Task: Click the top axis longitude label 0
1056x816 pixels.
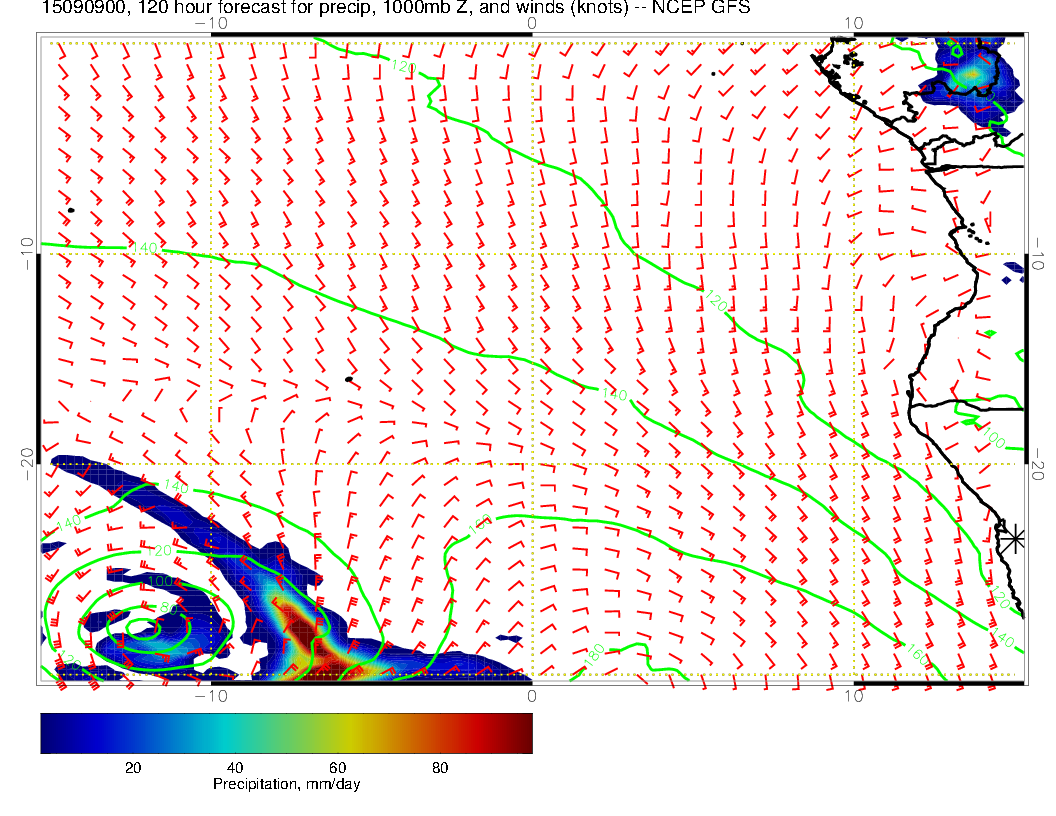Action: point(531,22)
